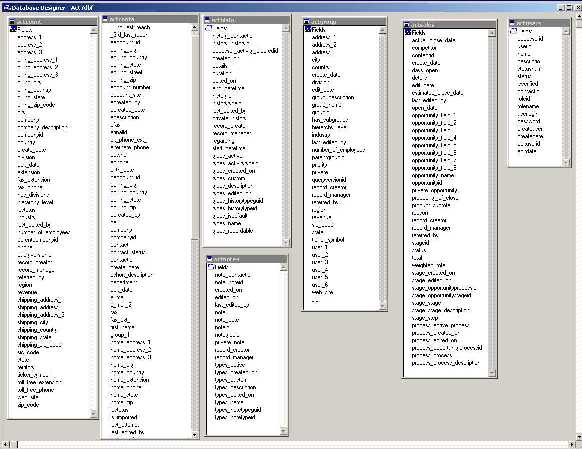Select the "user_6" field in actgroup table
582x449 pixels.
(320, 285)
